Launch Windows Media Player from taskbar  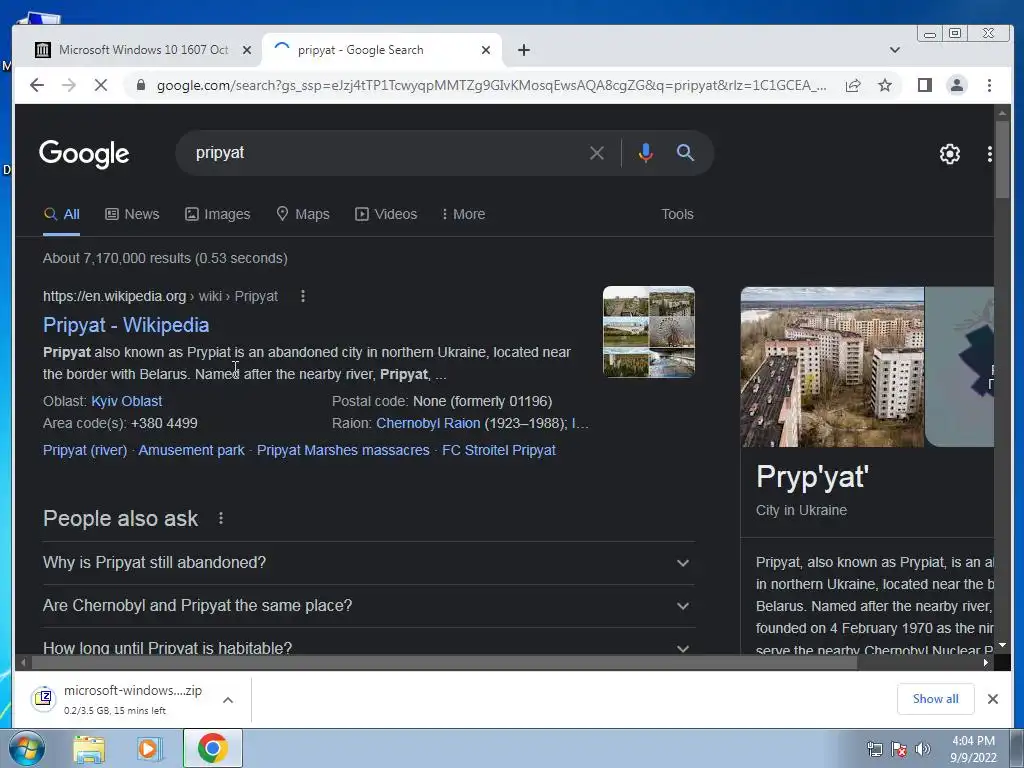point(150,748)
